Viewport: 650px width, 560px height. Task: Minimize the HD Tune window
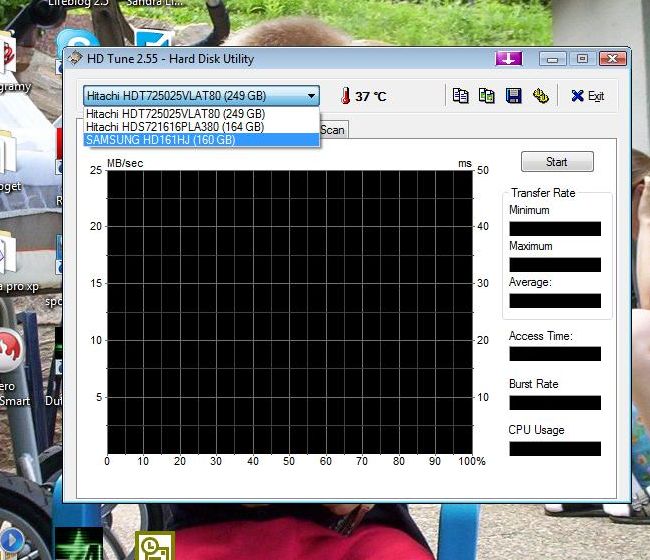pyautogui.click(x=552, y=59)
